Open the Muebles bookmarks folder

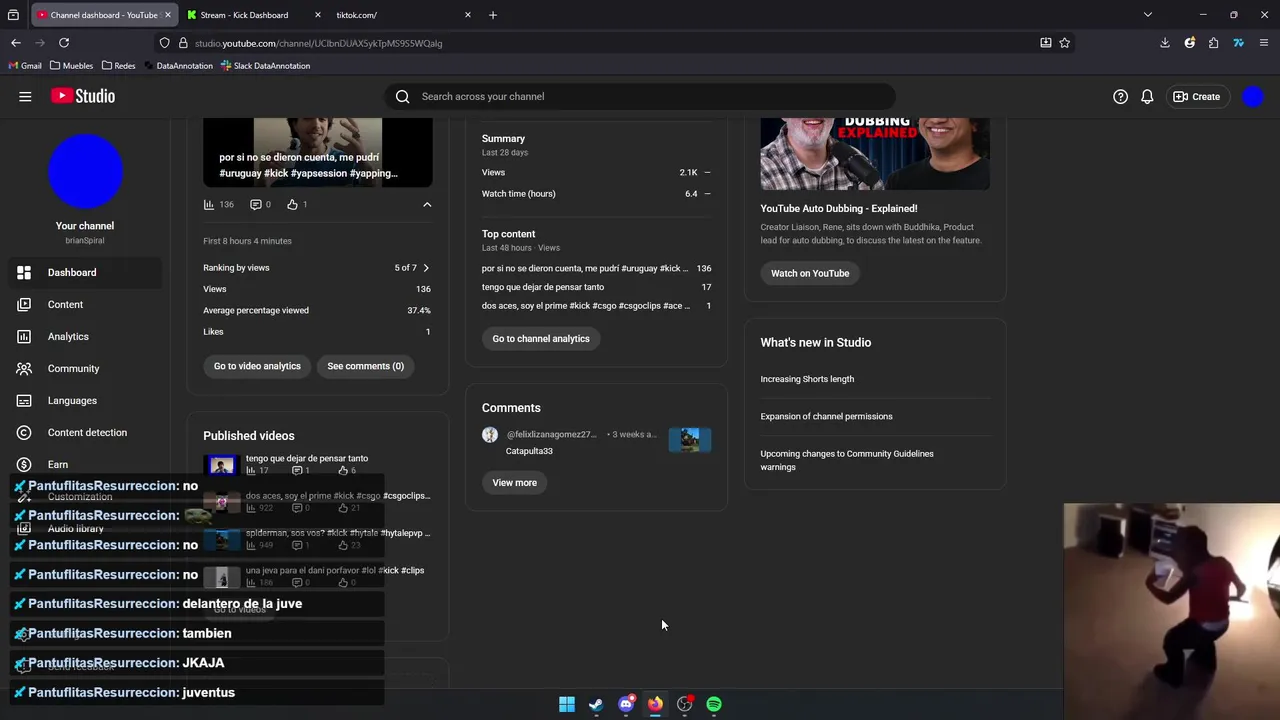[x=71, y=66]
